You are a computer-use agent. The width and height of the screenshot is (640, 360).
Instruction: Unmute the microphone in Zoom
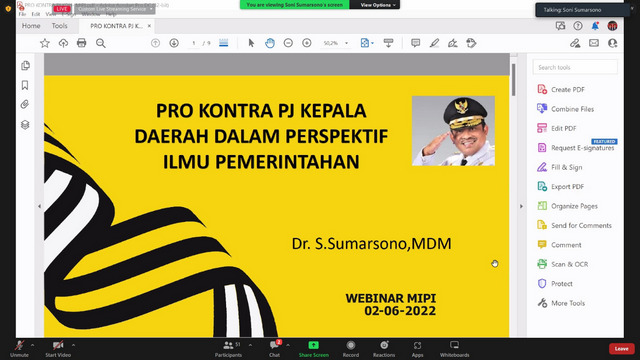point(19,349)
